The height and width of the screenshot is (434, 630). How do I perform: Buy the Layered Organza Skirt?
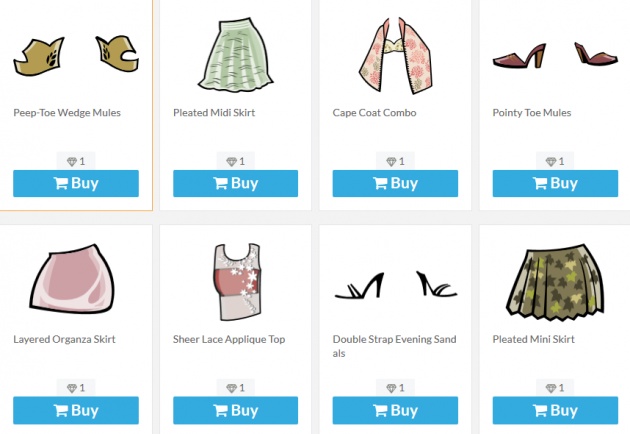click(x=76, y=410)
